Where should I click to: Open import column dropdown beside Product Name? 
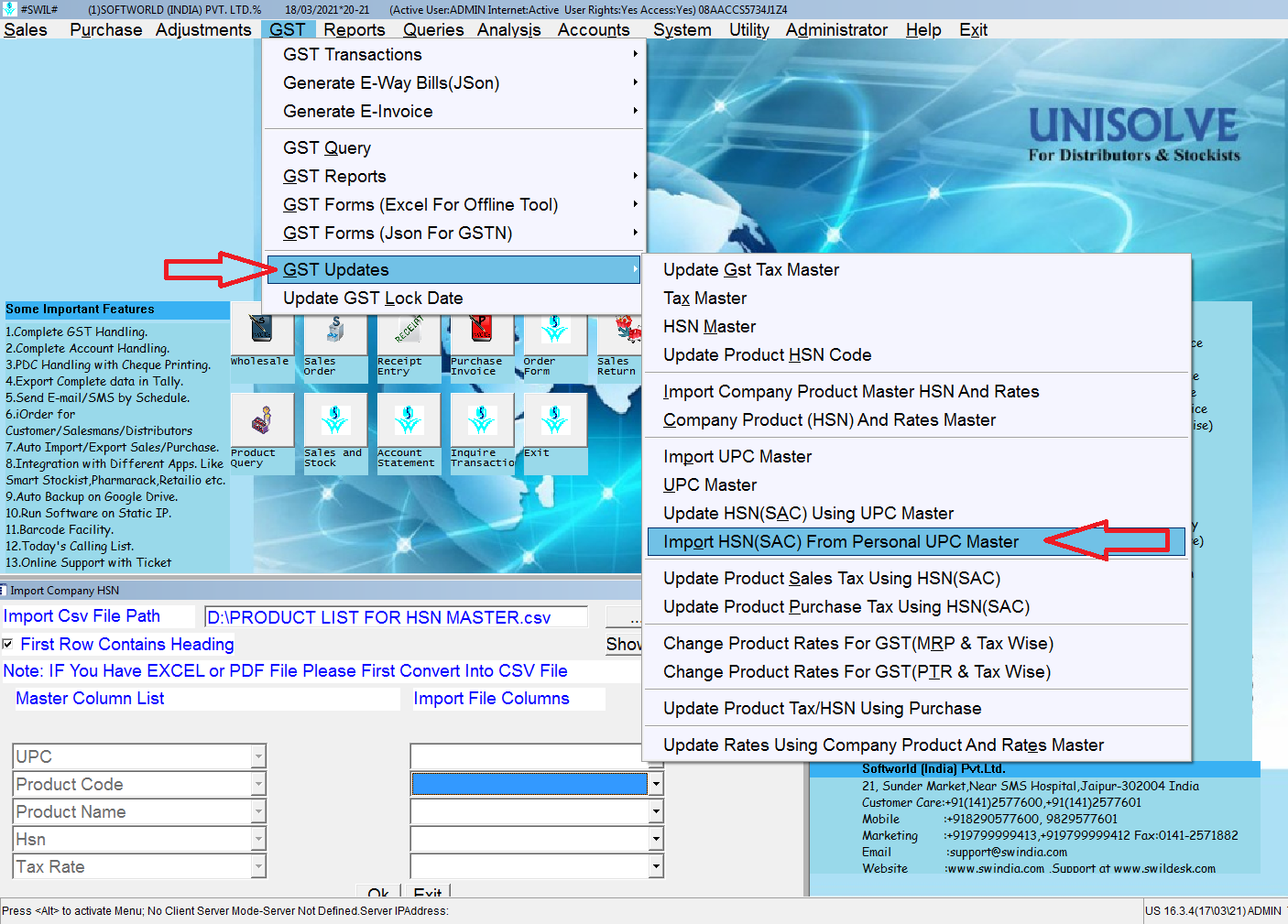click(656, 811)
